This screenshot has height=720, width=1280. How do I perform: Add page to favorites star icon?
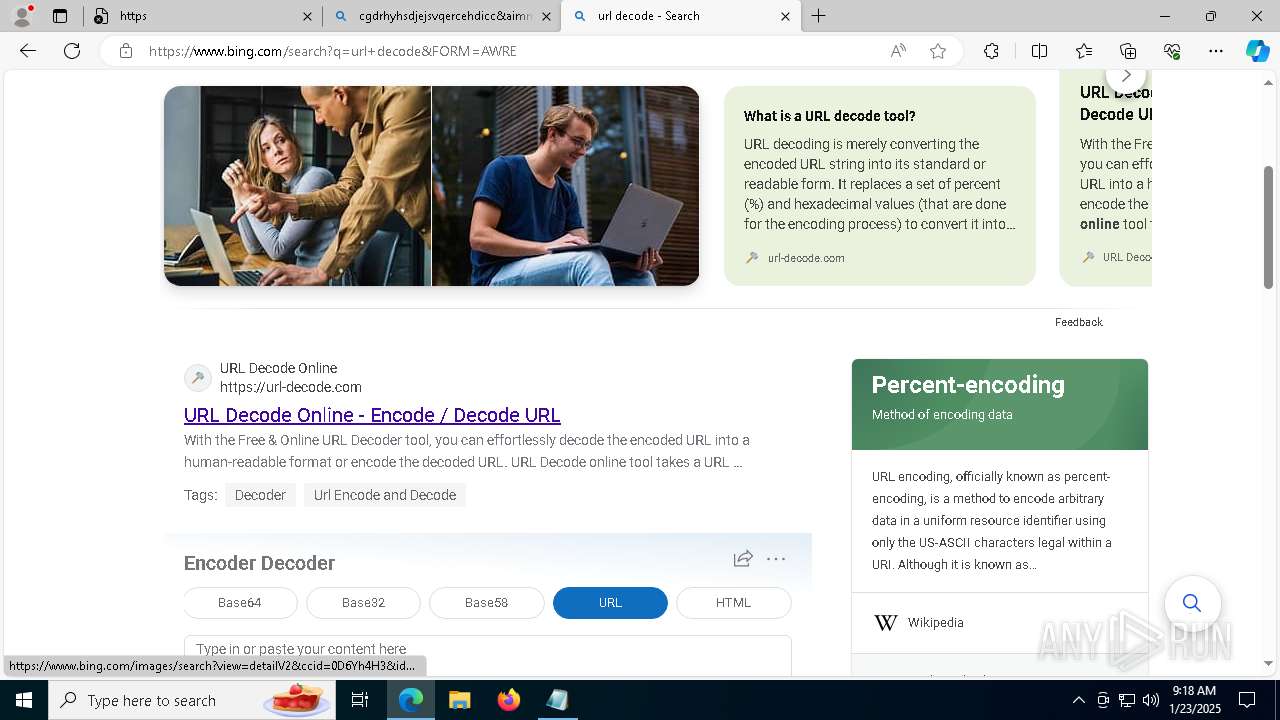(938, 51)
